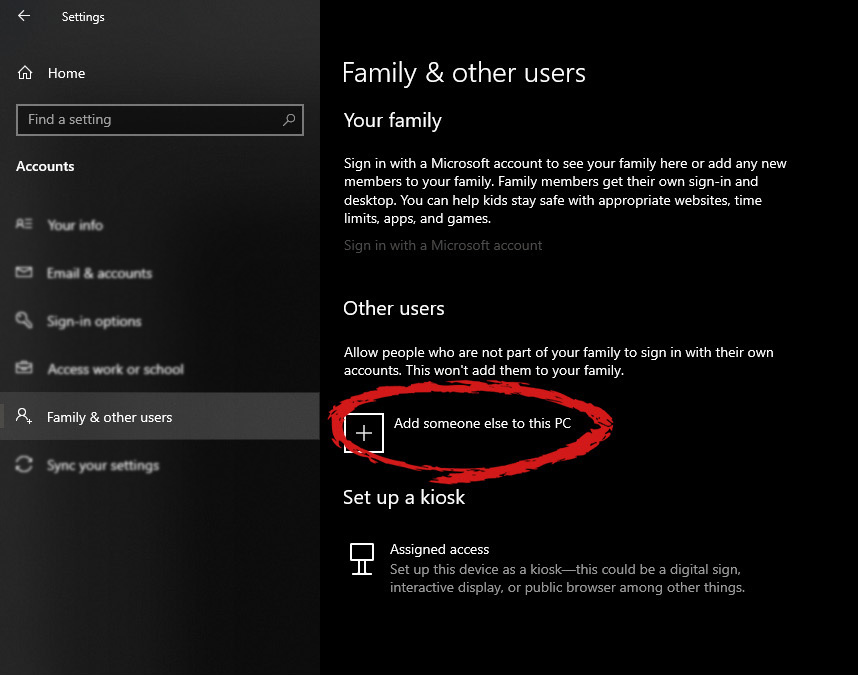Focus the Find a setting search box
The width and height of the screenshot is (858, 675).
tap(160, 120)
